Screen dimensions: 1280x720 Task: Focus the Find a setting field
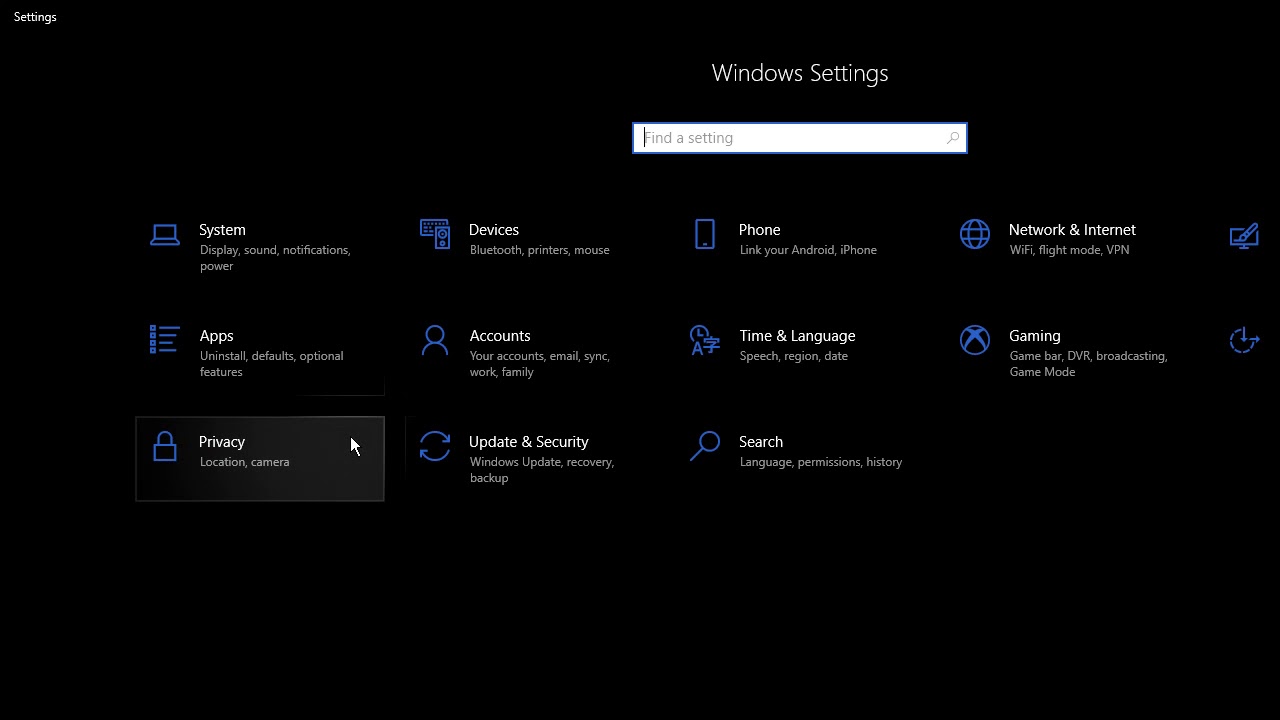pyautogui.click(x=800, y=138)
